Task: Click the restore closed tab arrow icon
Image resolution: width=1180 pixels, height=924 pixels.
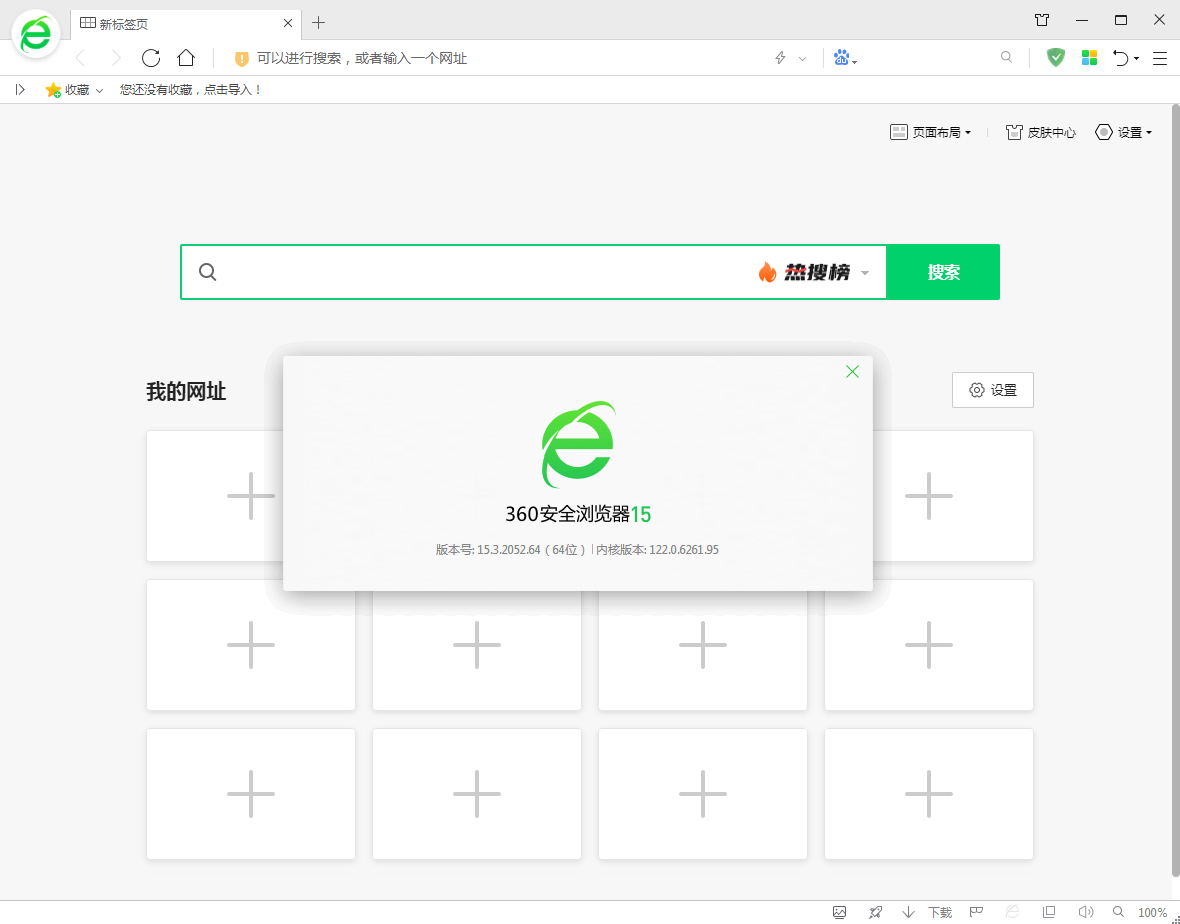Action: click(x=1120, y=57)
